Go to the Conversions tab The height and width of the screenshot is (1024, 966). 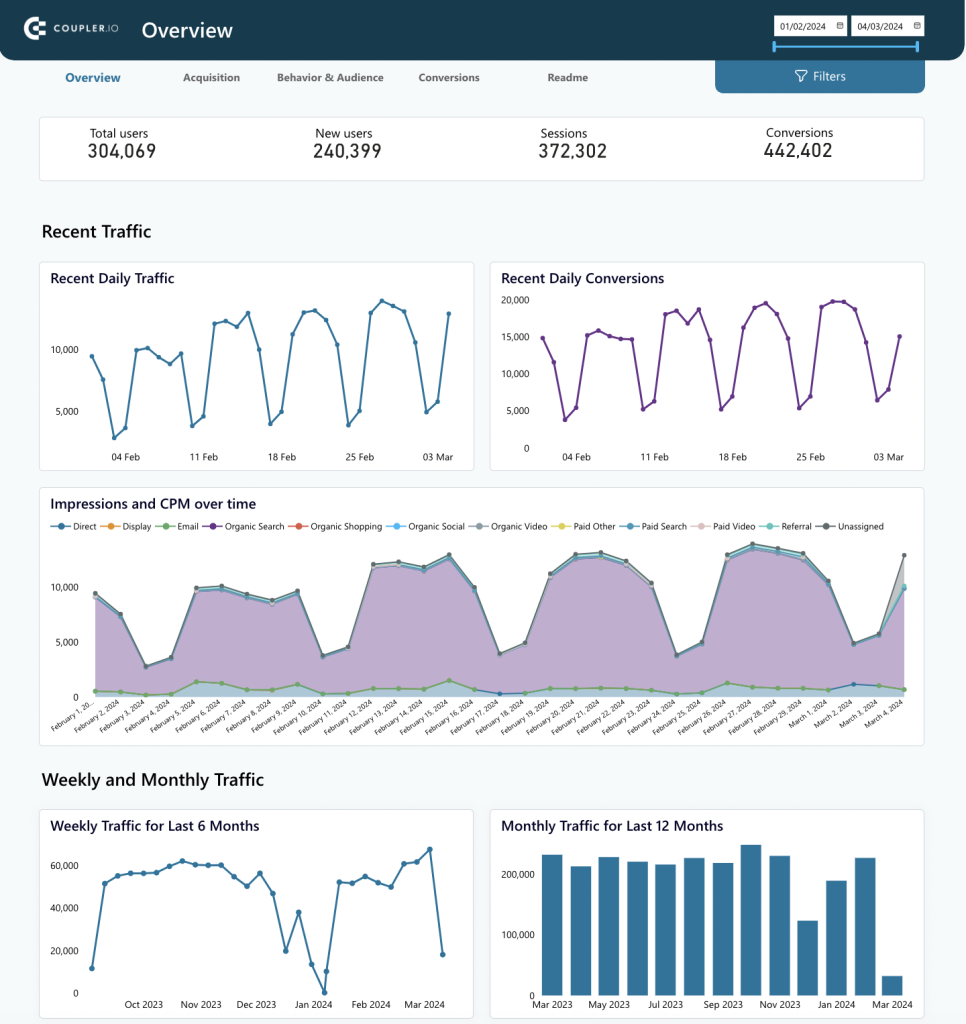tap(449, 77)
